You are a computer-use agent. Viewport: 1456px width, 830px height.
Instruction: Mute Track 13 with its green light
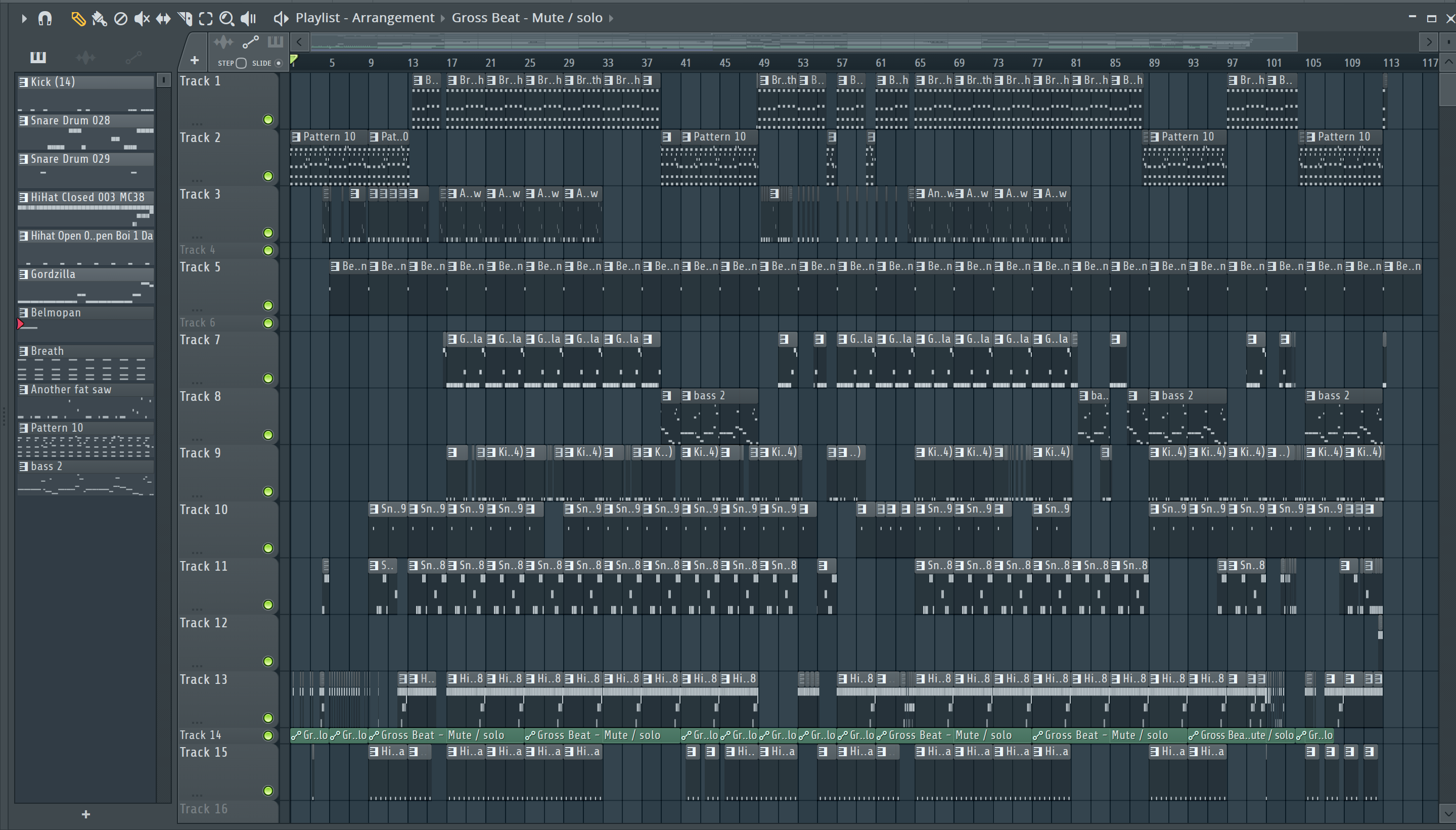(x=268, y=718)
